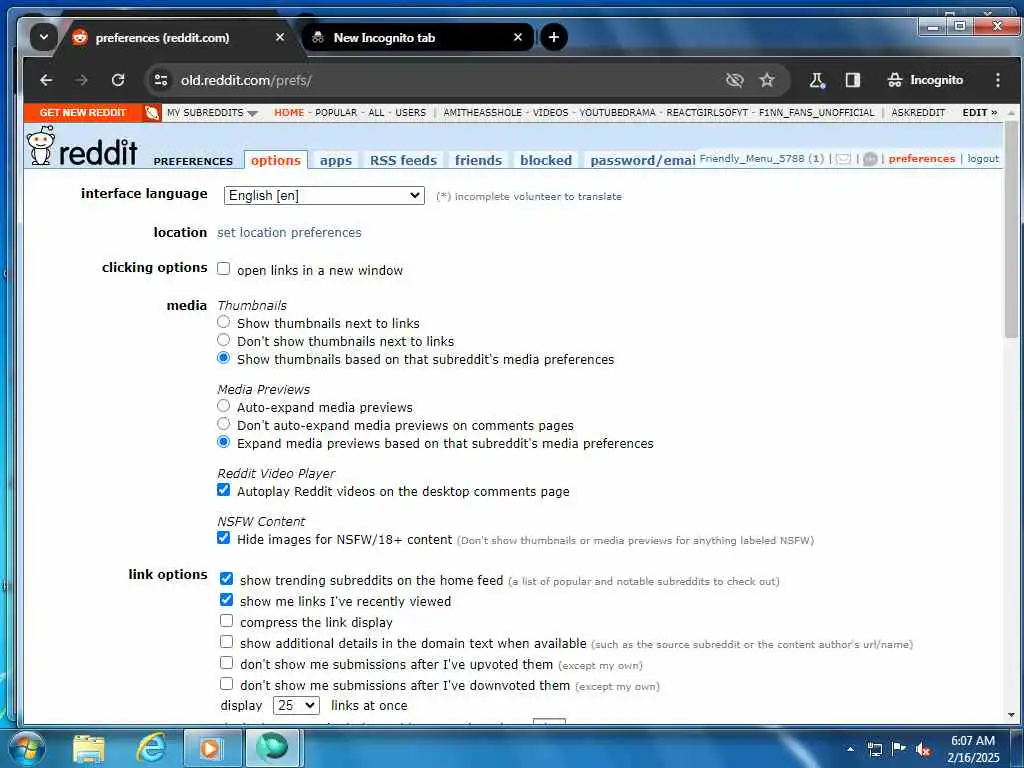Open the friends tab
The width and height of the screenshot is (1024, 768).
[478, 160]
